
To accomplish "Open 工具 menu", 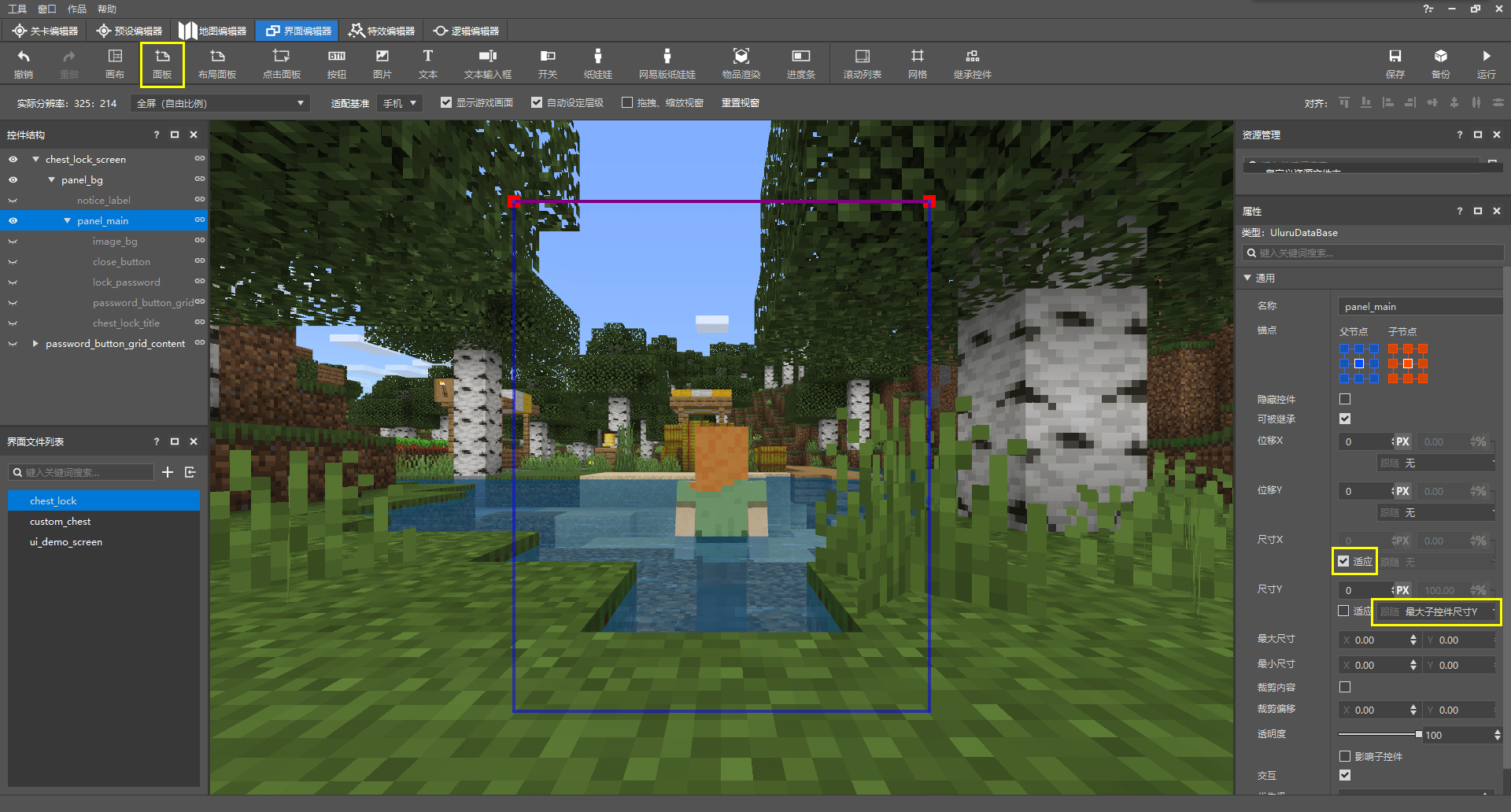I will tap(17, 9).
